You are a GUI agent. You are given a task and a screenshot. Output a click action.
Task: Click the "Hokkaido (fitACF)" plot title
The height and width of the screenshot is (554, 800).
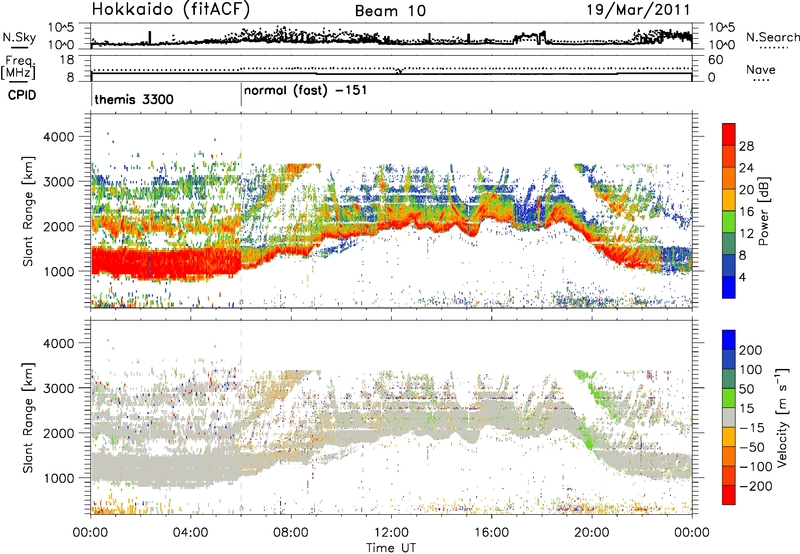(171, 9)
